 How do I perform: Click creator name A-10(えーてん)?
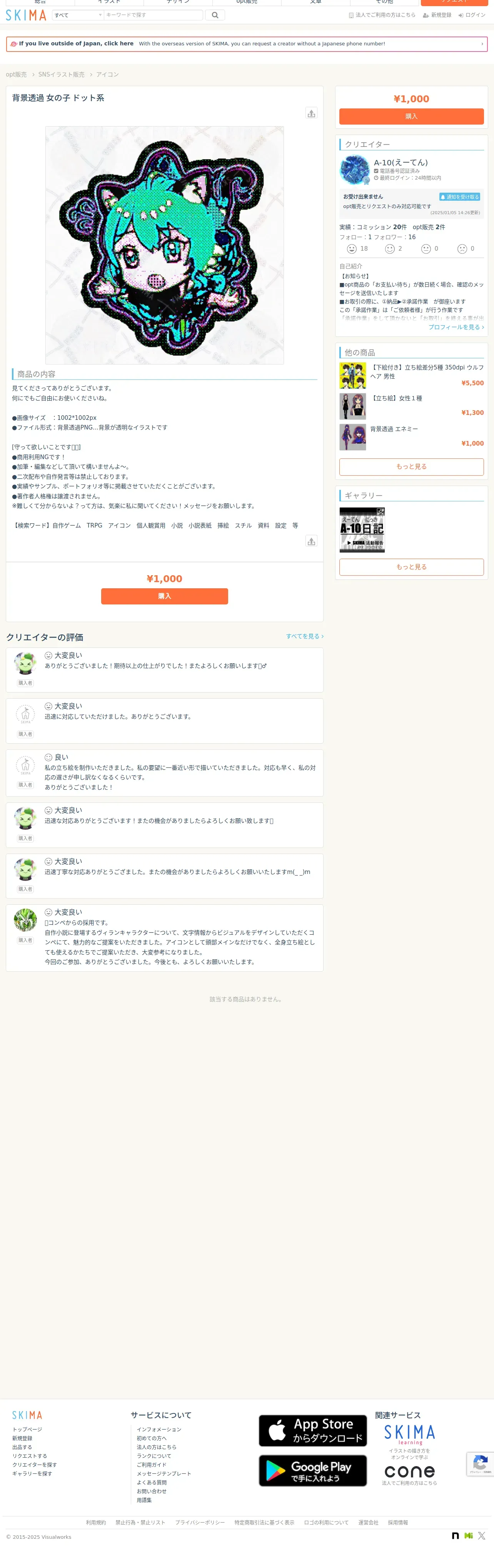[401, 163]
